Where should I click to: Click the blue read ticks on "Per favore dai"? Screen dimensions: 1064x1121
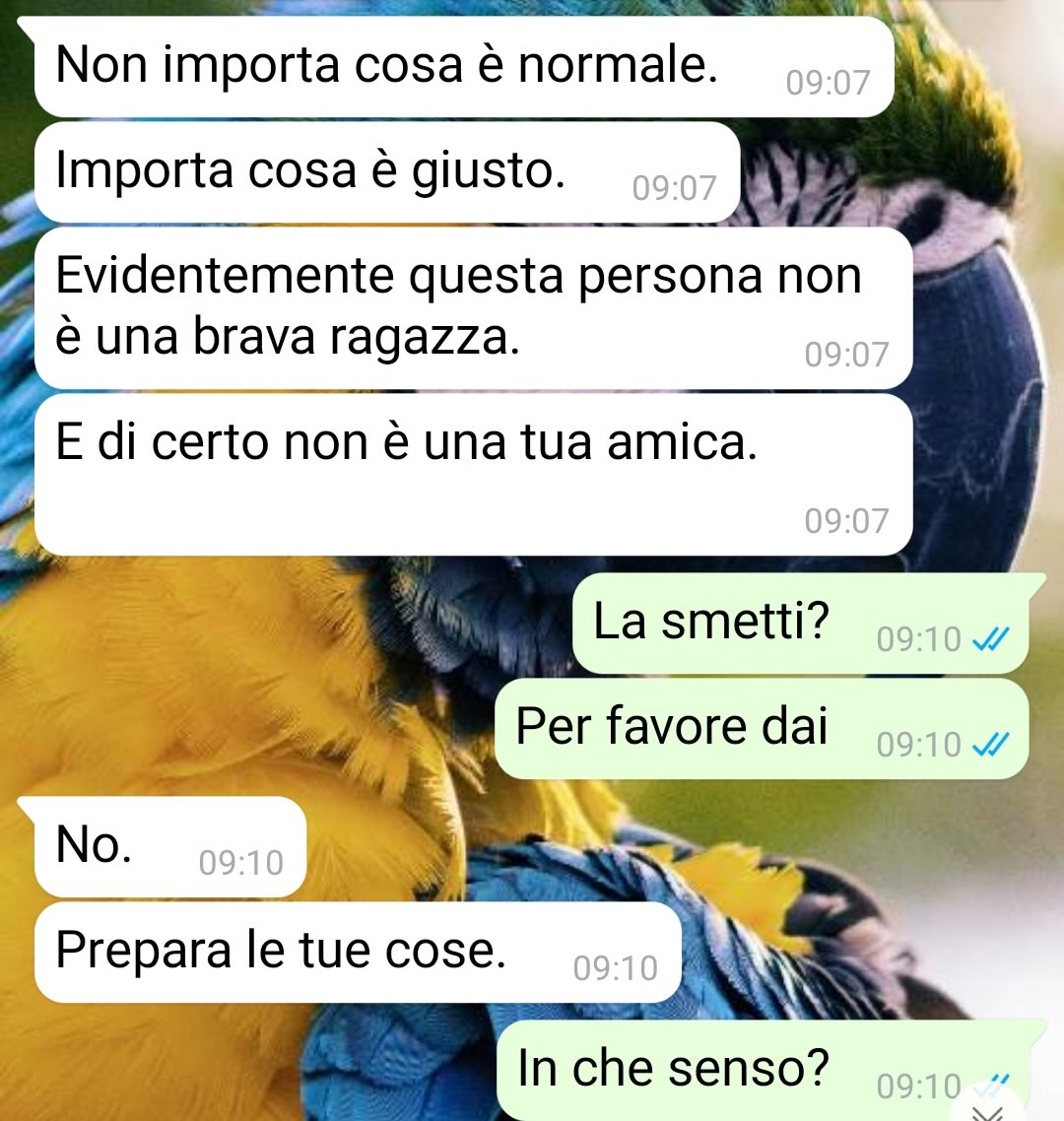coord(991,745)
